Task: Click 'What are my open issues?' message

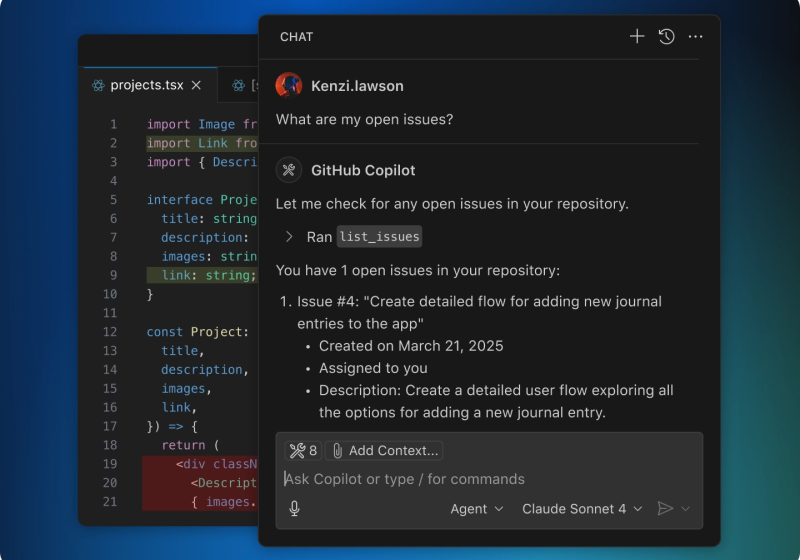Action: tap(364, 119)
